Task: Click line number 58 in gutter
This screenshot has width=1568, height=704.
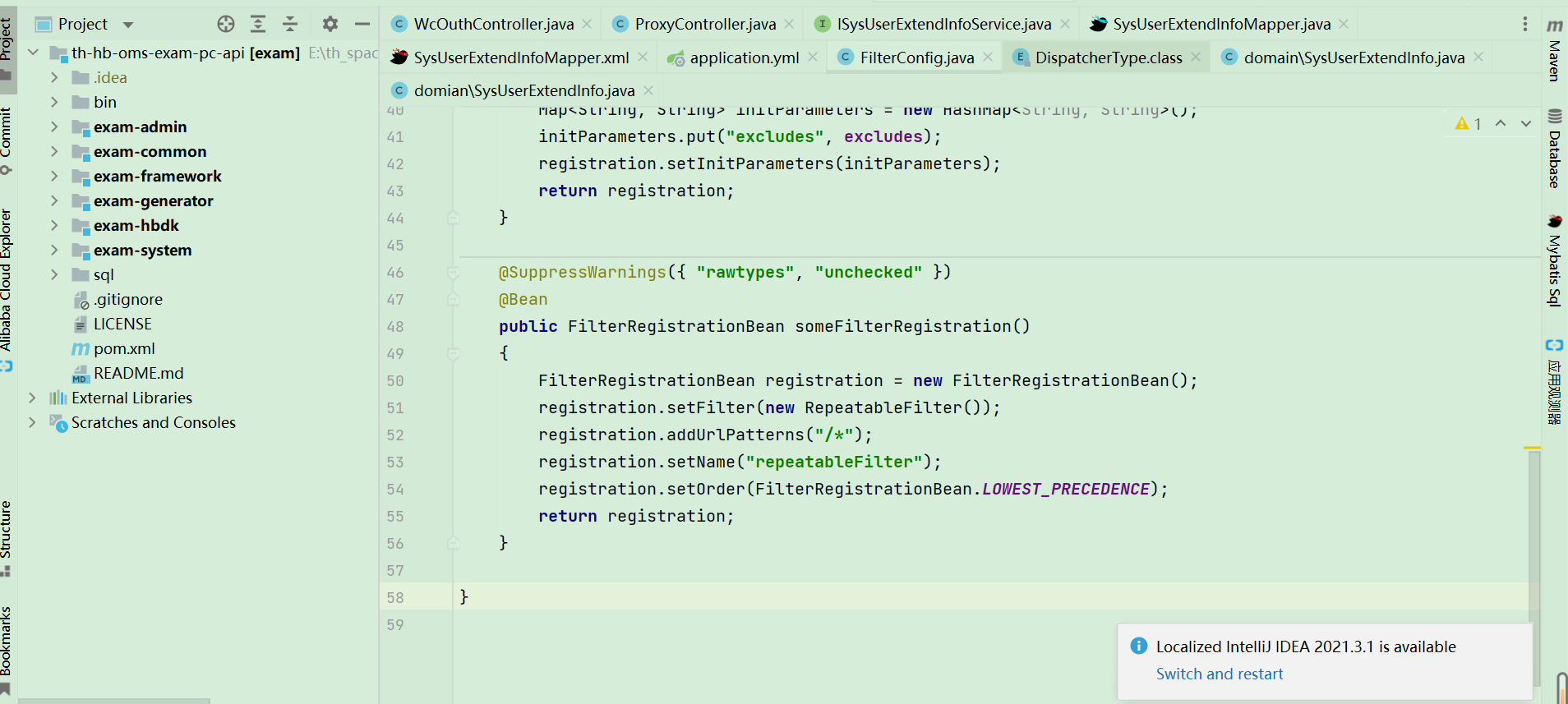Action: [x=395, y=597]
